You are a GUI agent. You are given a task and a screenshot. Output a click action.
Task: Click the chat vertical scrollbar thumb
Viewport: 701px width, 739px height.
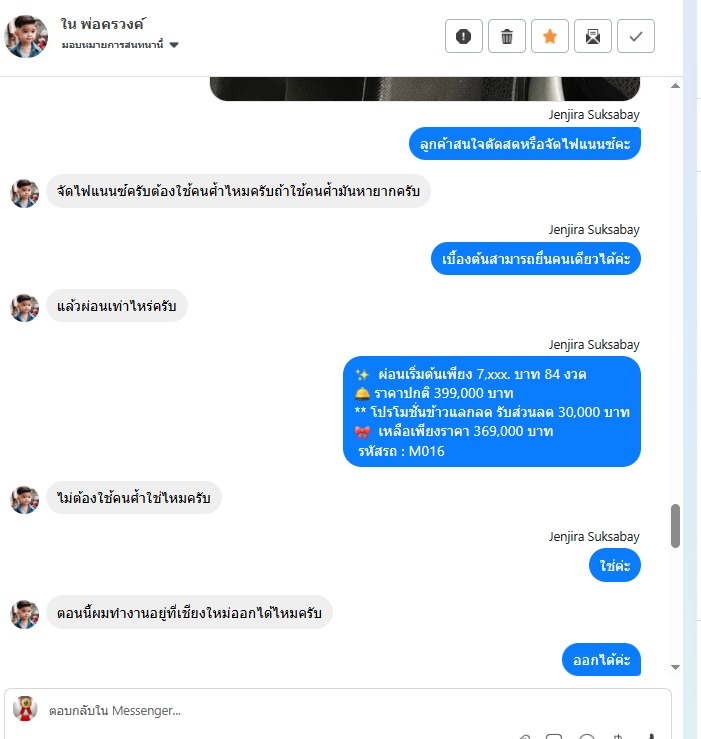(x=676, y=526)
